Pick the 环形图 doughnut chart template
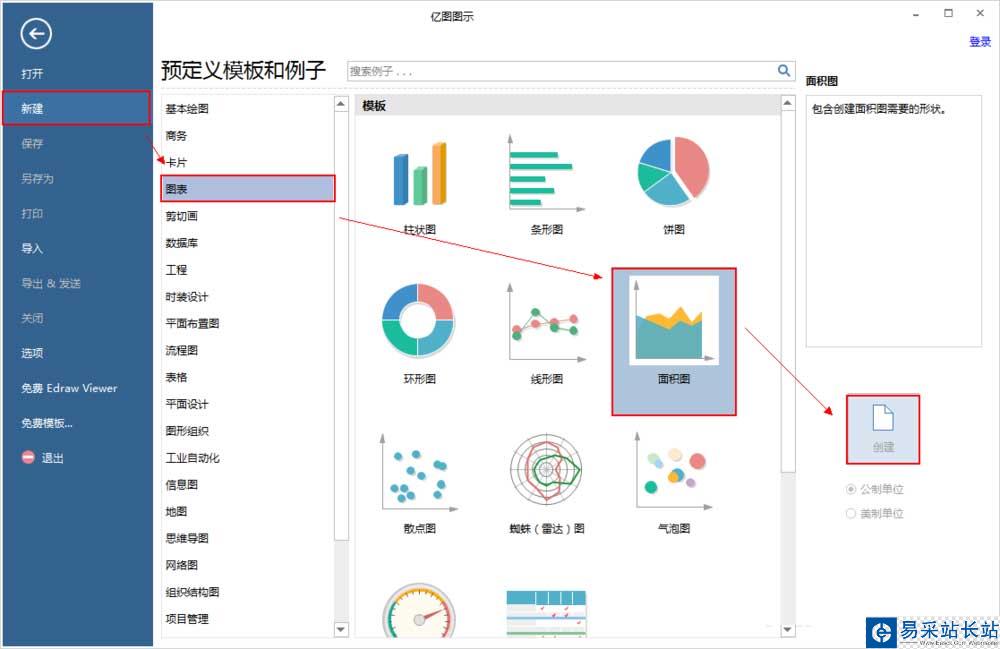The width and height of the screenshot is (1000, 649). [x=419, y=333]
